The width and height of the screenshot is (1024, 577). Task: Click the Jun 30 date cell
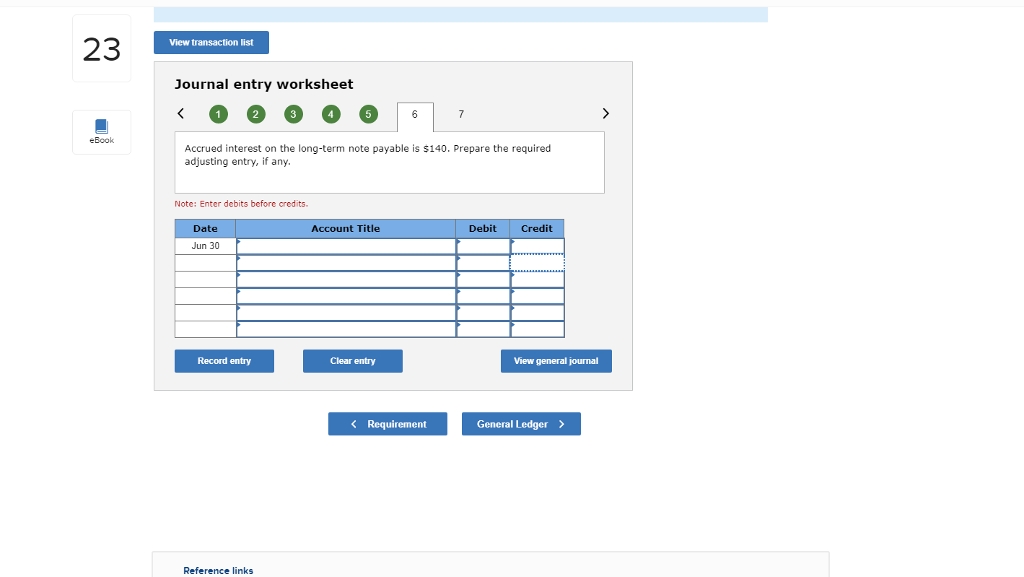coord(205,246)
